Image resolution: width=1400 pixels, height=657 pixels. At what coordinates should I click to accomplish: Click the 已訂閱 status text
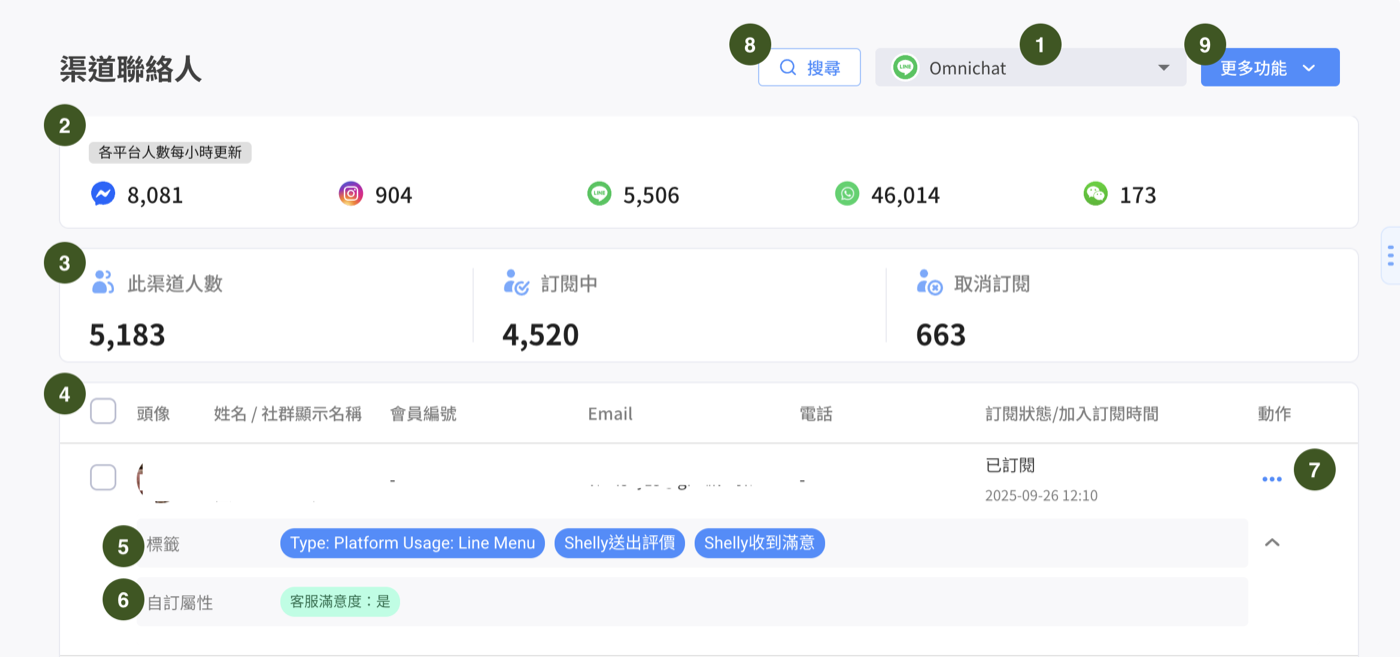pyautogui.click(x=1010, y=465)
